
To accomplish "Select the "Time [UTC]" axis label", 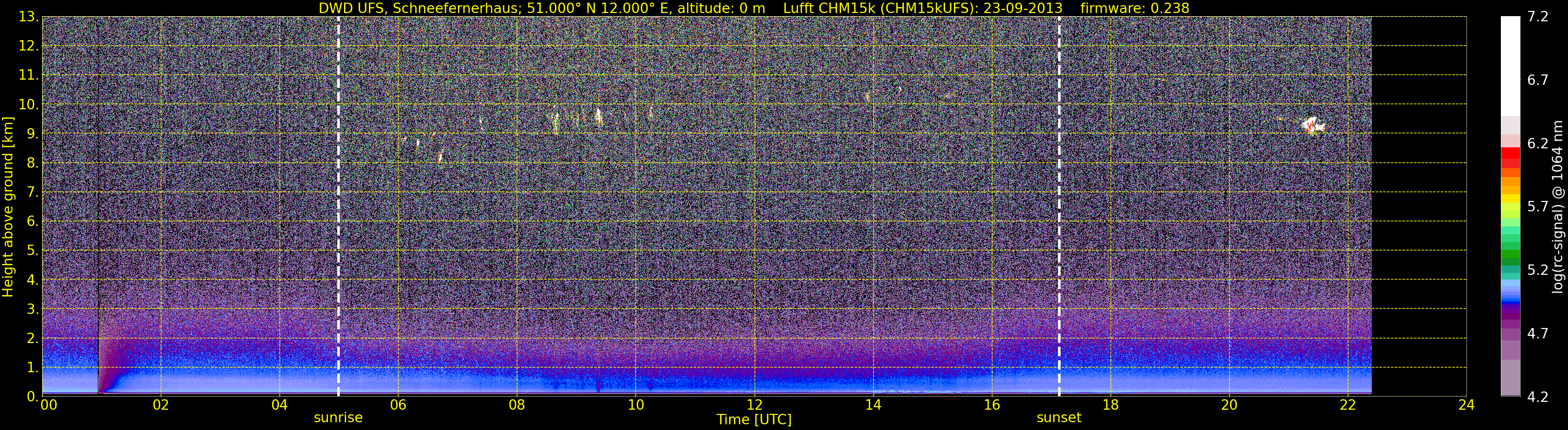I will (754, 419).
